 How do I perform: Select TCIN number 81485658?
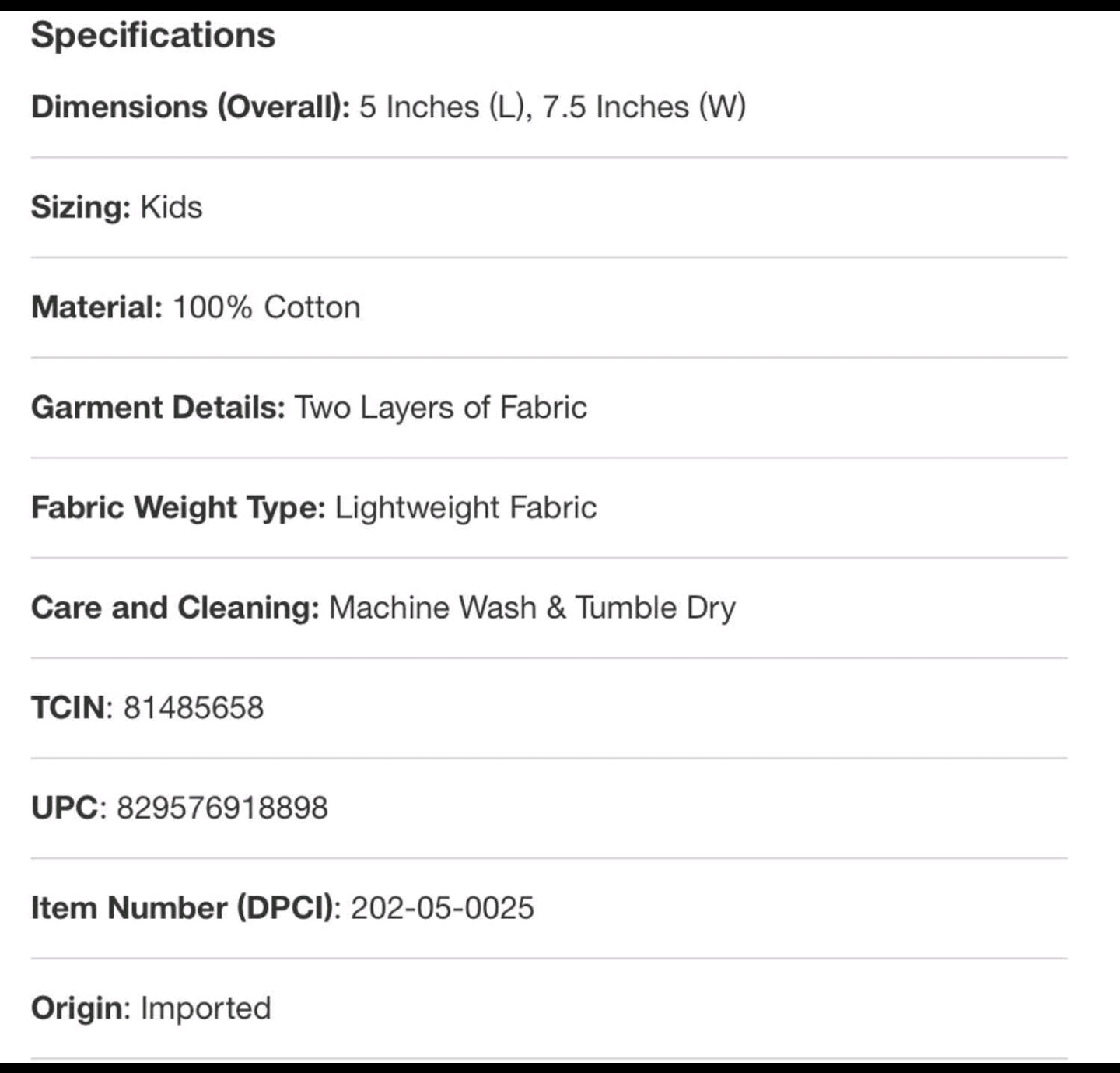(x=194, y=708)
